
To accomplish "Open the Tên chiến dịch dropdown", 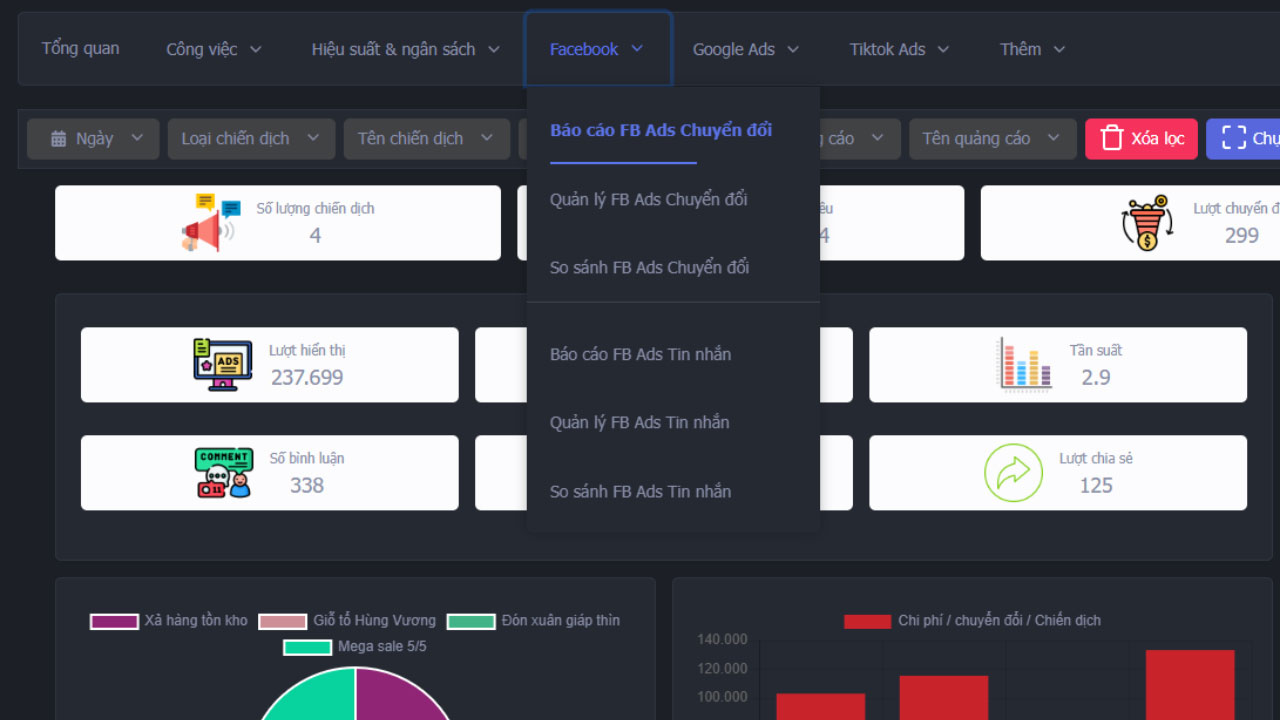I will [426, 139].
